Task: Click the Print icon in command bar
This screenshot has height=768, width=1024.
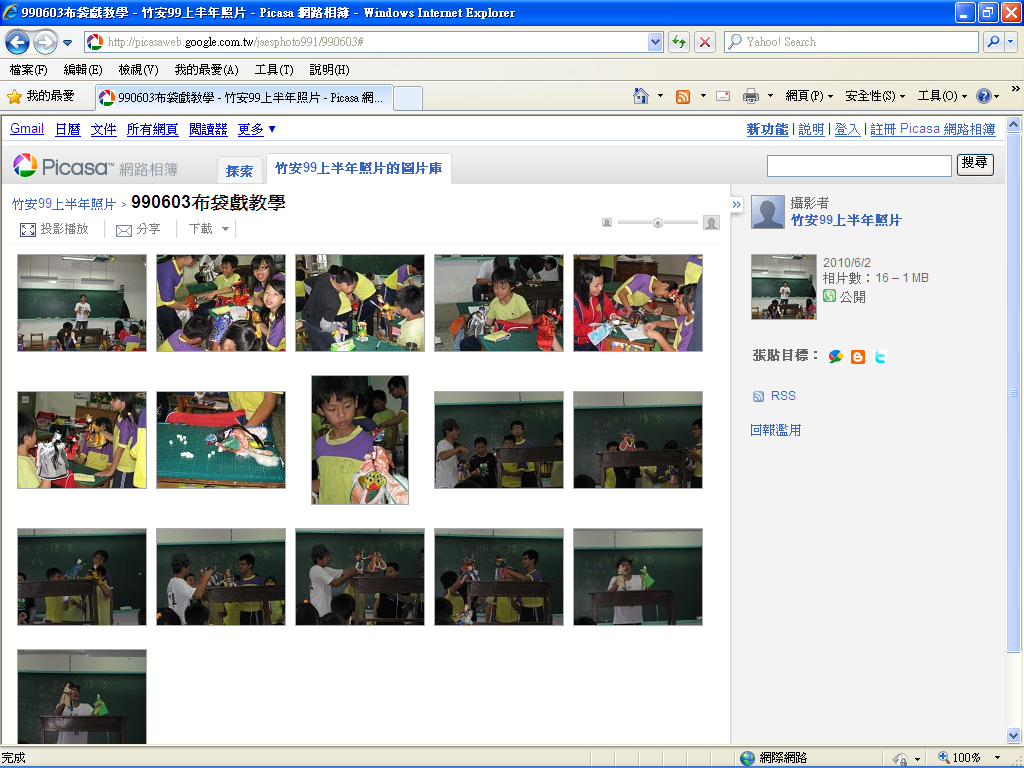Action: (x=751, y=96)
